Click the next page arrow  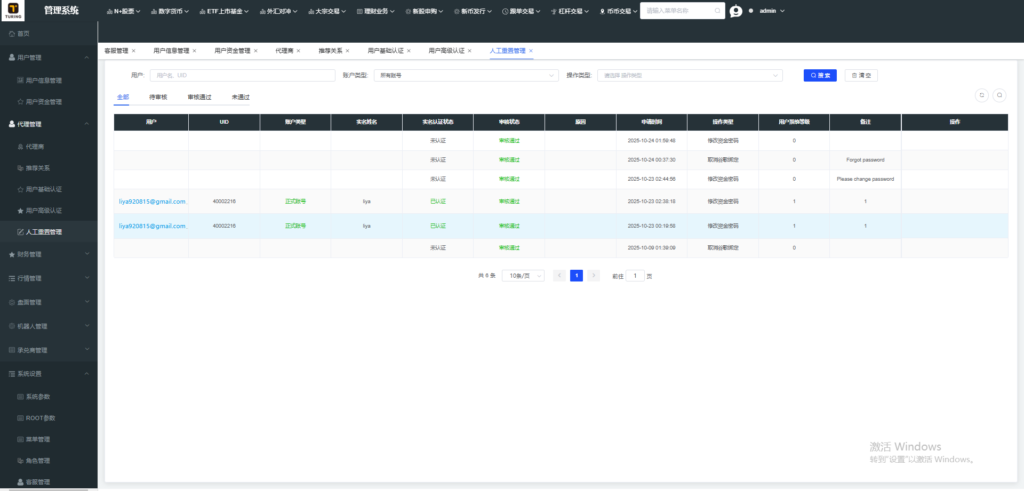(593, 276)
